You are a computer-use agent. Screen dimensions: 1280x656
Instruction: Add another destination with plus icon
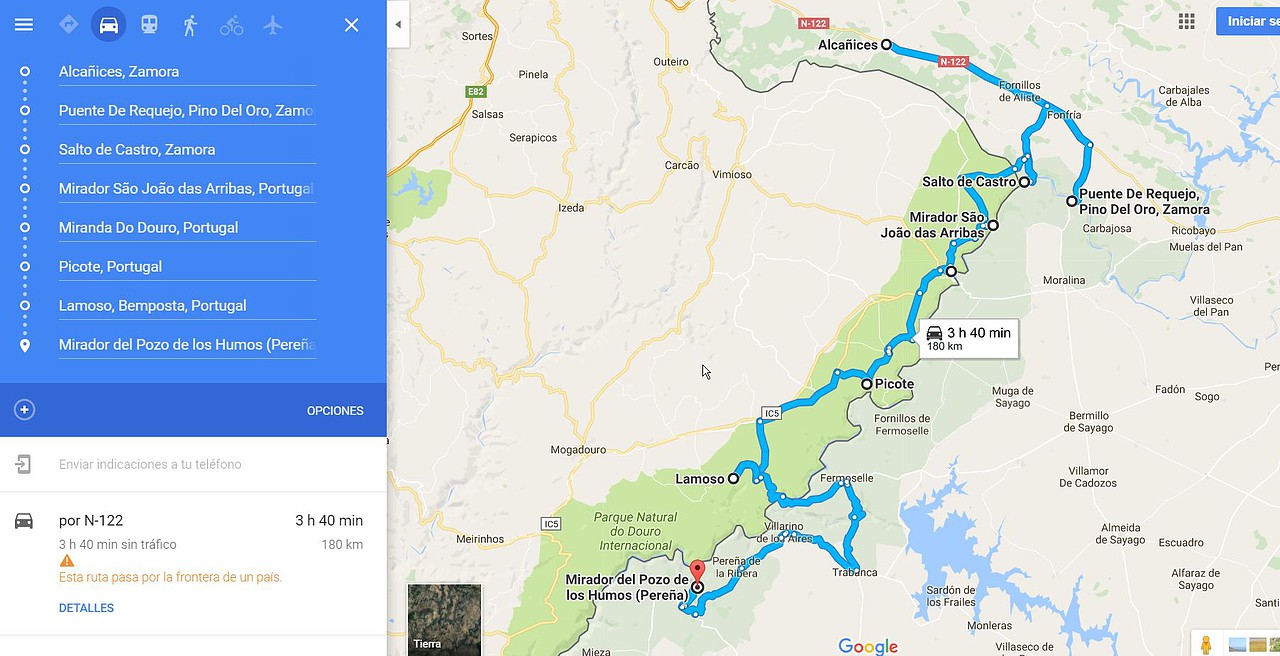coord(25,410)
